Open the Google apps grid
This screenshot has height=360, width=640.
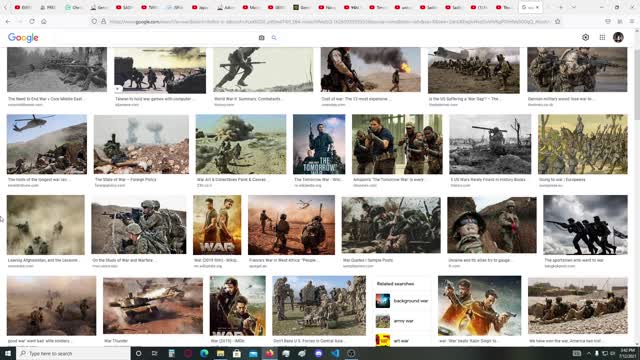click(x=602, y=37)
